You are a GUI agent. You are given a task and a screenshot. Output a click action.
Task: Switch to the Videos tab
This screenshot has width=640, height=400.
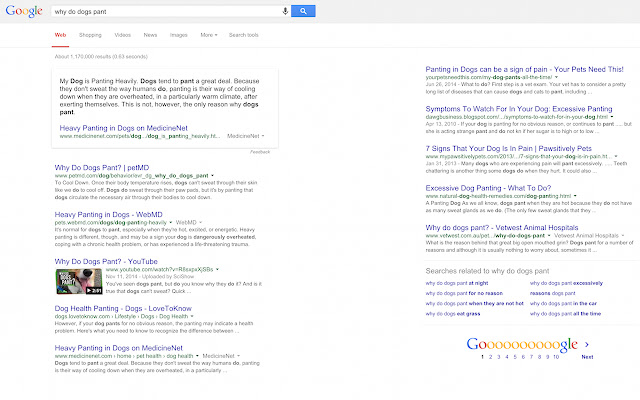(122, 35)
